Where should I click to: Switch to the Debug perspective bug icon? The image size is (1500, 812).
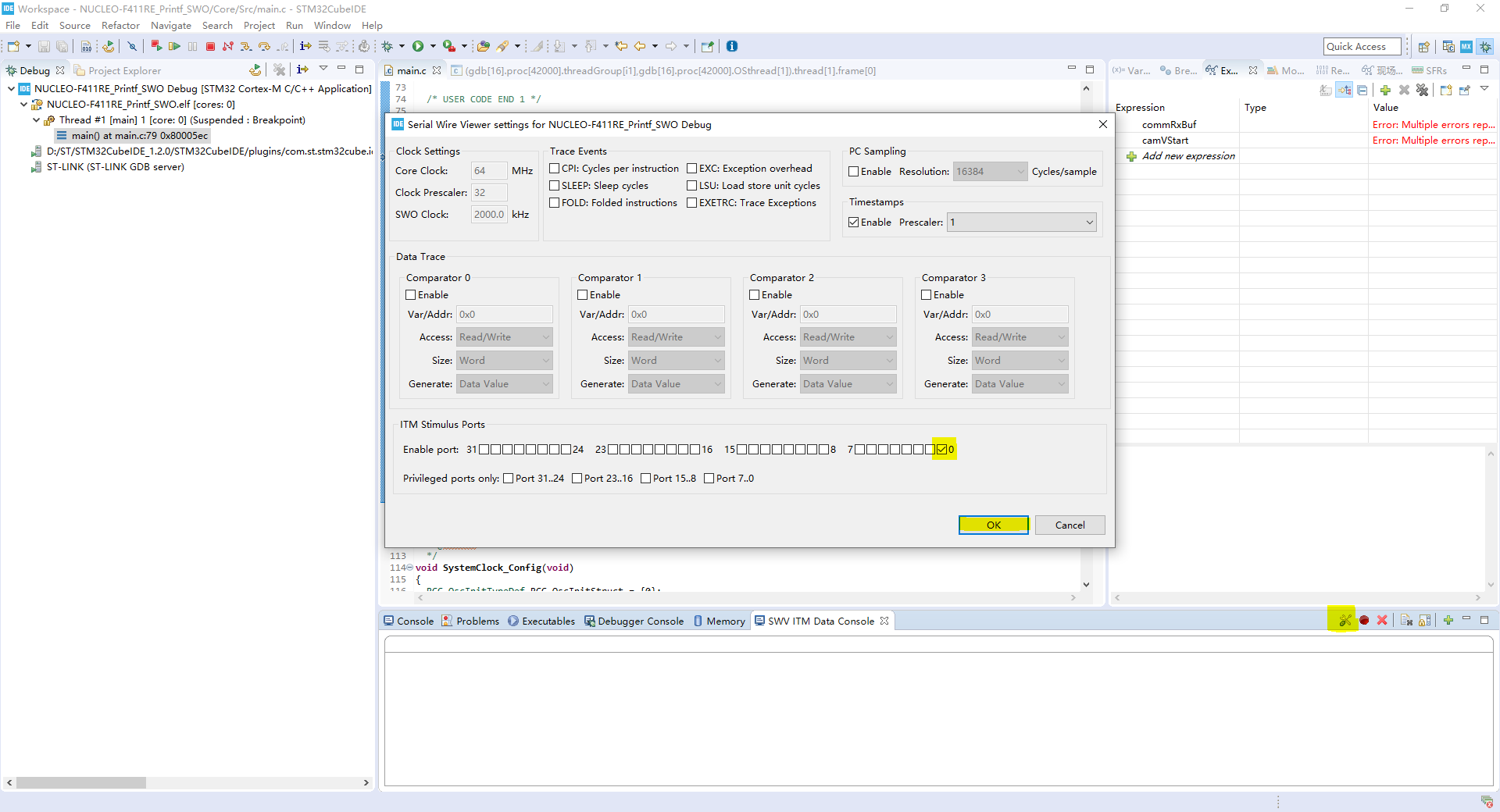1485,47
